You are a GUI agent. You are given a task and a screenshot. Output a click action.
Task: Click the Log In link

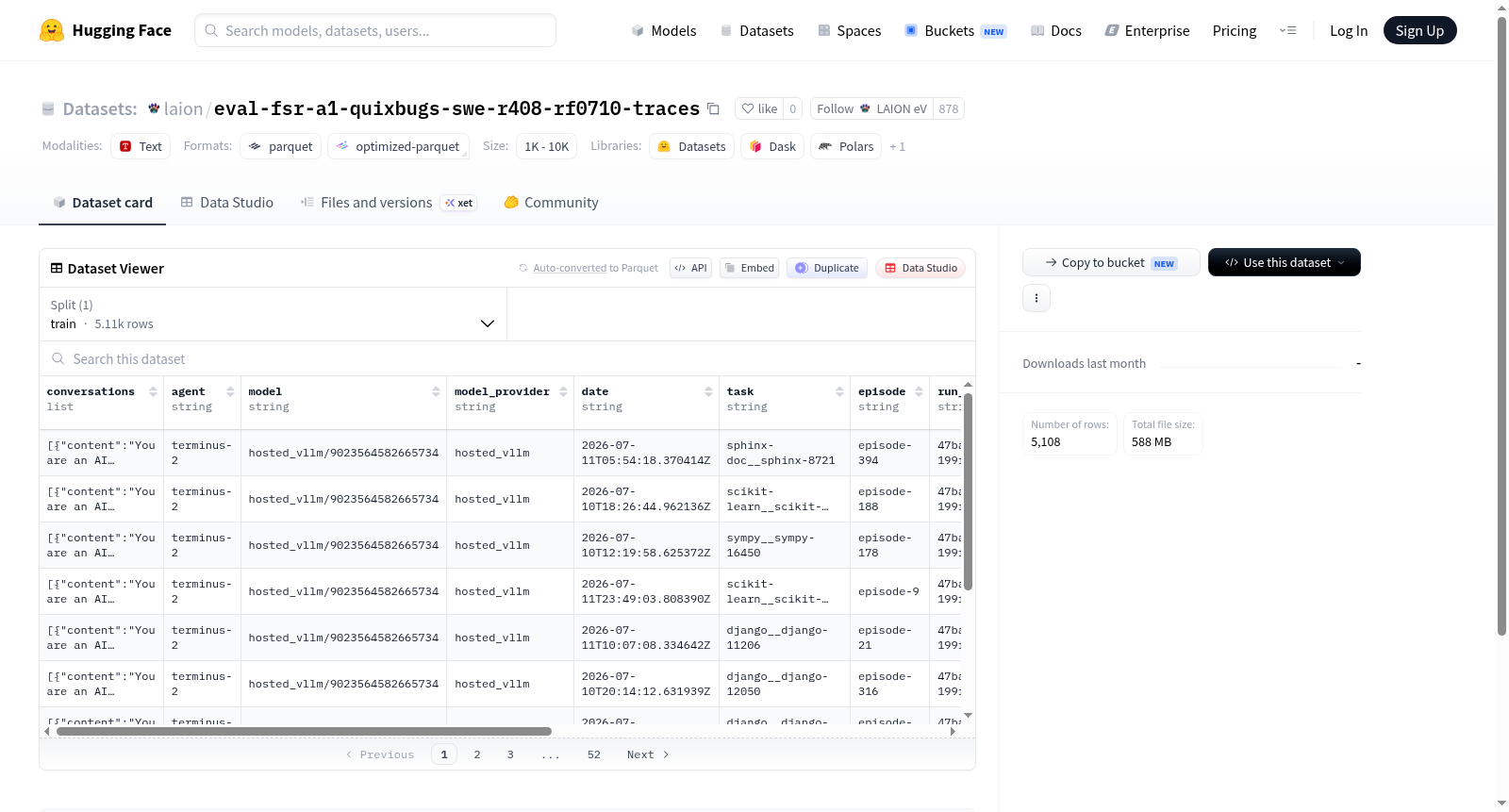pos(1349,31)
